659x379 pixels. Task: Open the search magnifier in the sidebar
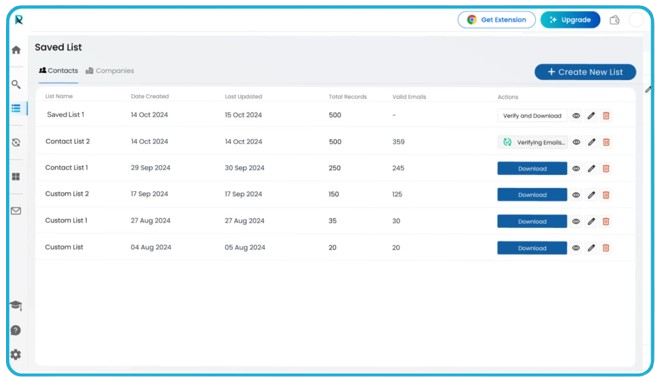pyautogui.click(x=16, y=84)
